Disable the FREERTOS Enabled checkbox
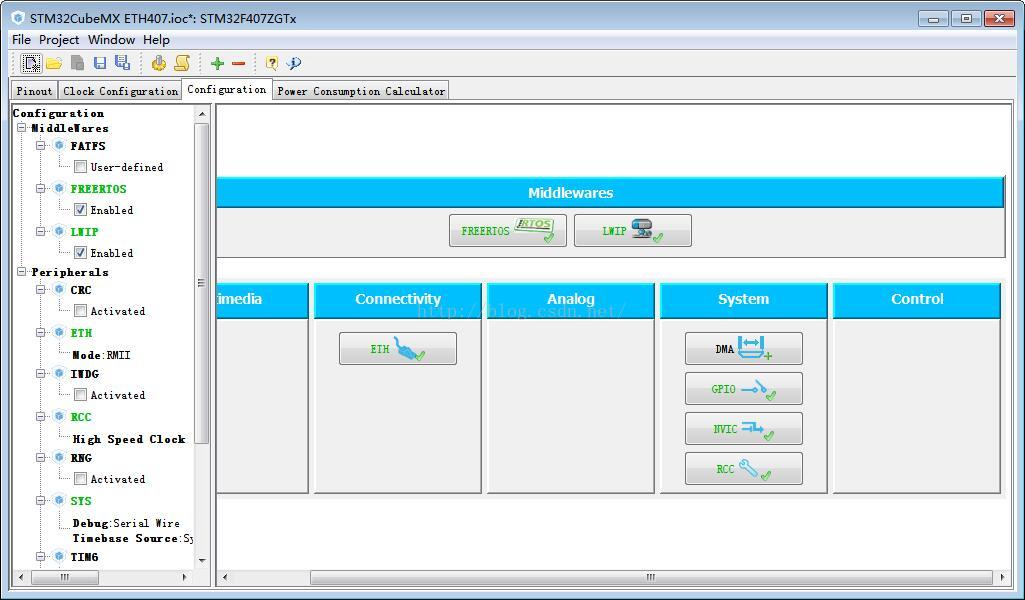Screen dimensions: 1025x600 80,210
